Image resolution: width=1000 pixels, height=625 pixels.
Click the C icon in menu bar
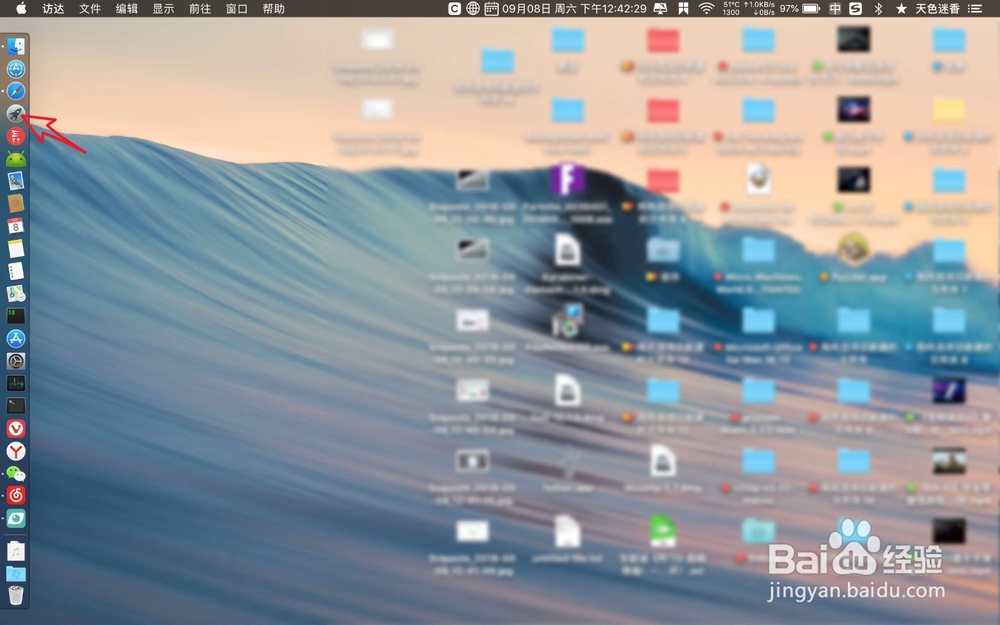click(x=454, y=8)
